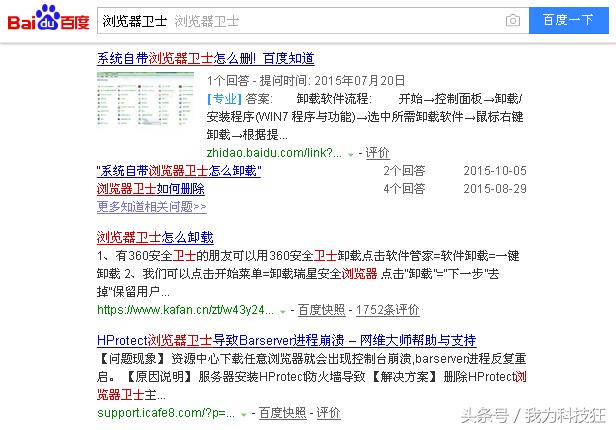Click the [专业] answer tag

coord(224,99)
